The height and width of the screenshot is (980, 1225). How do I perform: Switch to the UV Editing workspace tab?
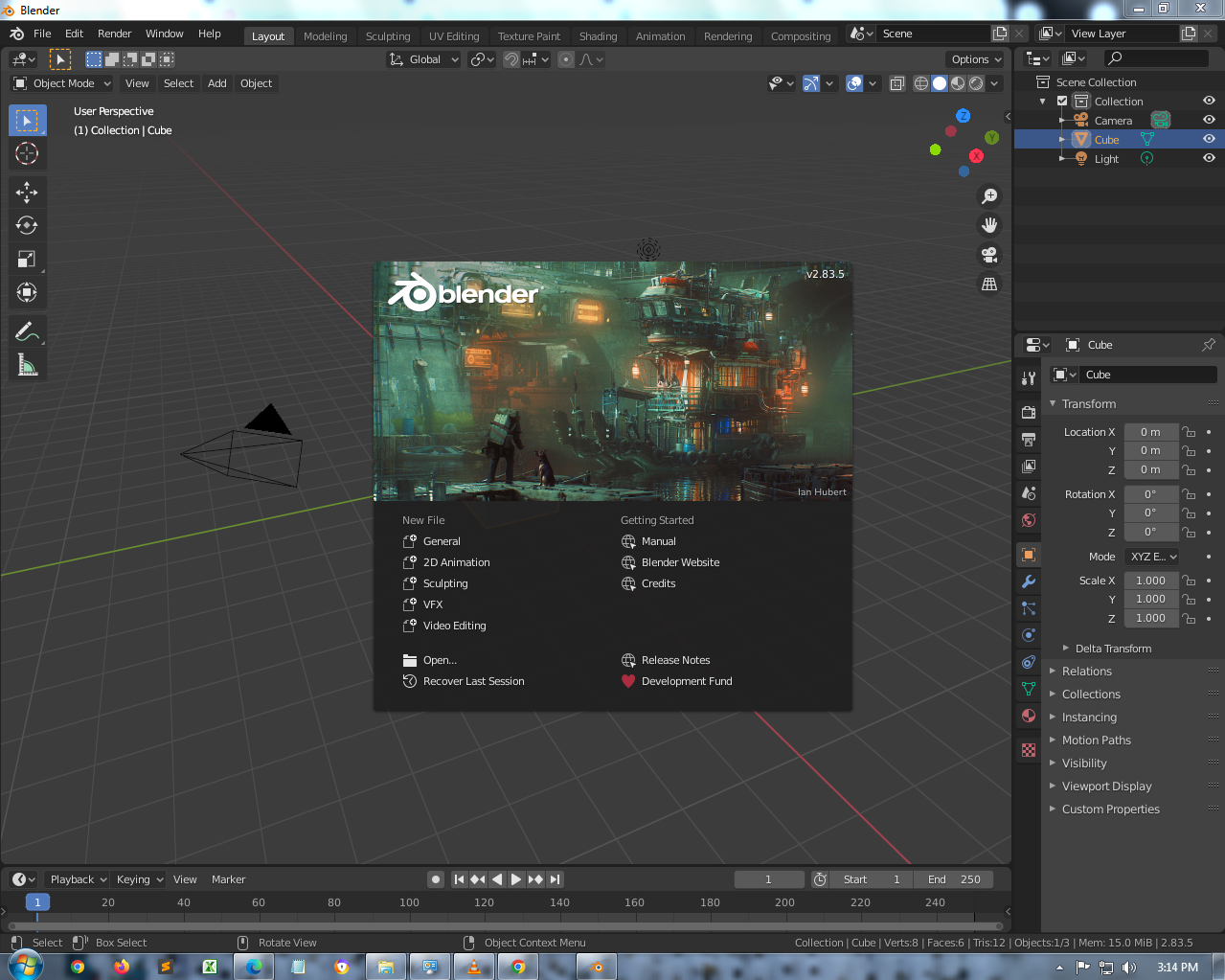[454, 36]
